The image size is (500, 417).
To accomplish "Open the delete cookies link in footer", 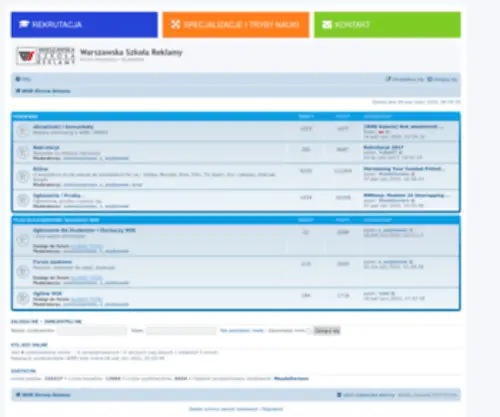I will [x=369, y=395].
